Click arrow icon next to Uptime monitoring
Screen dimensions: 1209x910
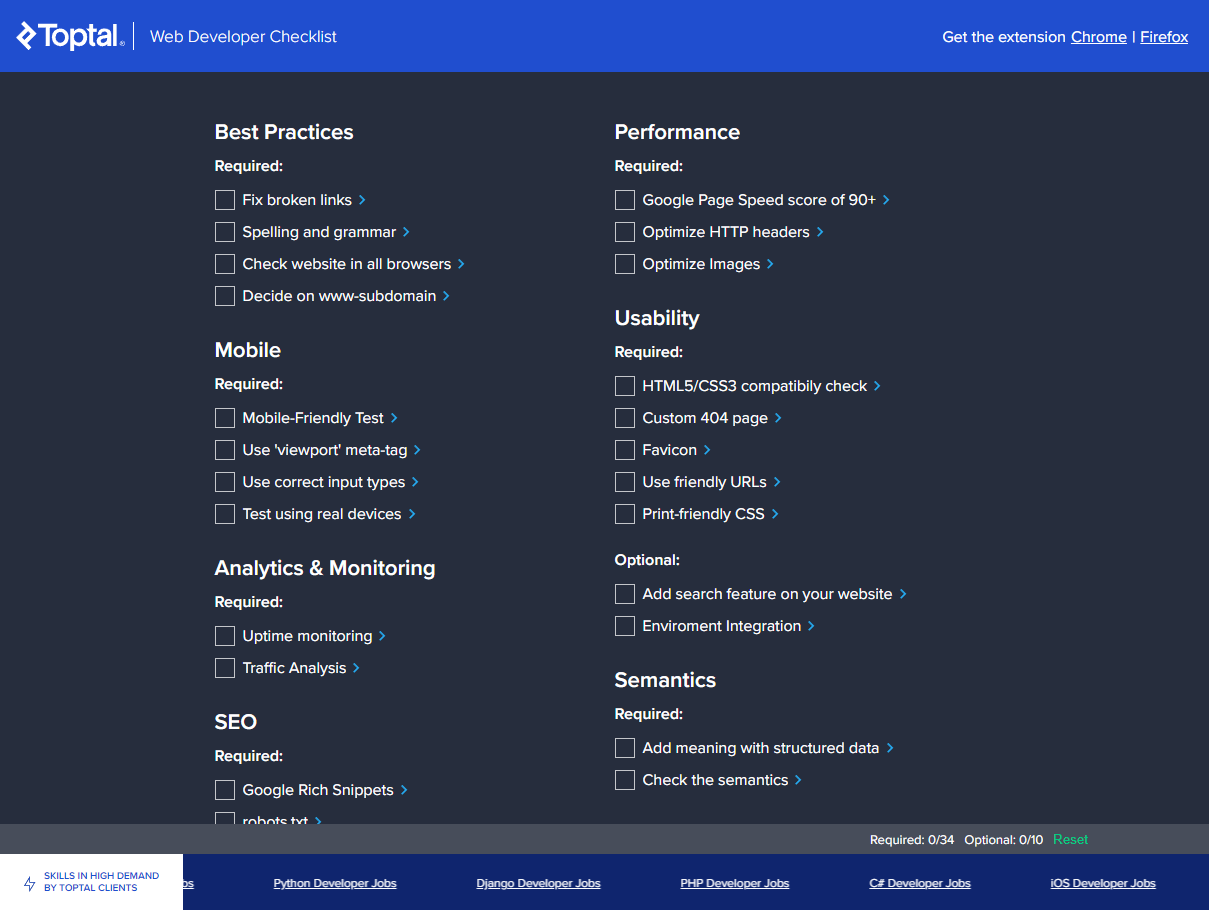(x=382, y=636)
